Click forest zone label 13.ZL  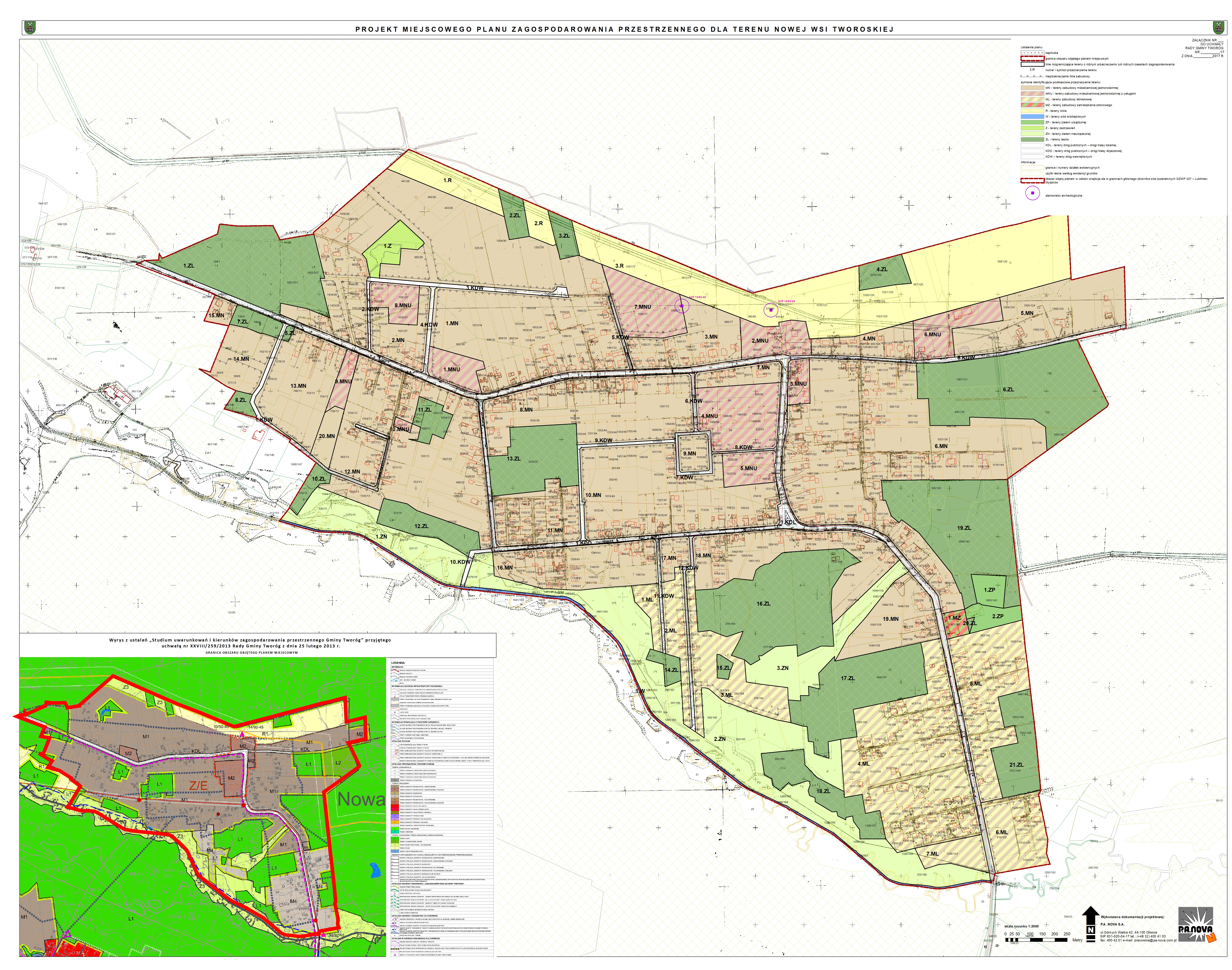point(513,458)
